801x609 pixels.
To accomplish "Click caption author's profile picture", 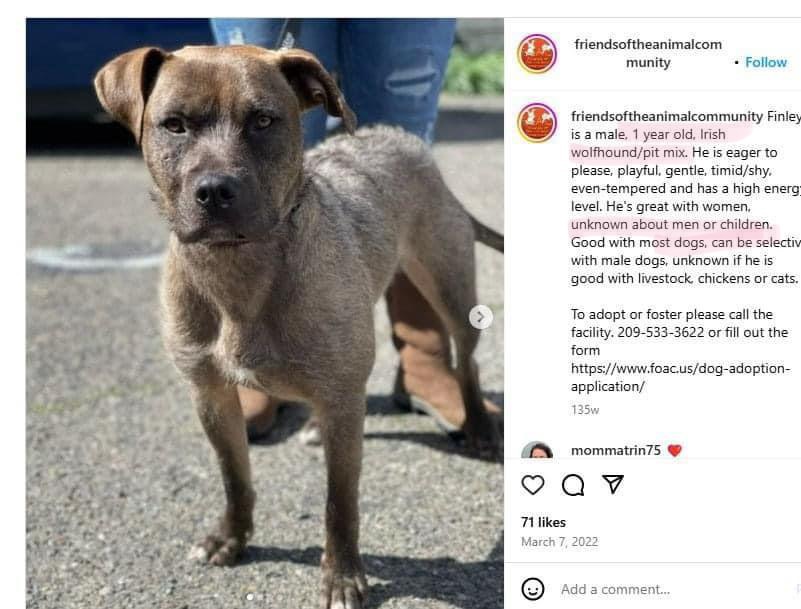I will tap(536, 123).
